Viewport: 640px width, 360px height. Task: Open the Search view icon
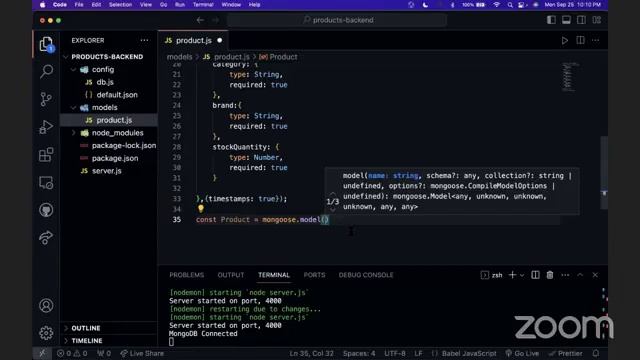[x=46, y=72]
